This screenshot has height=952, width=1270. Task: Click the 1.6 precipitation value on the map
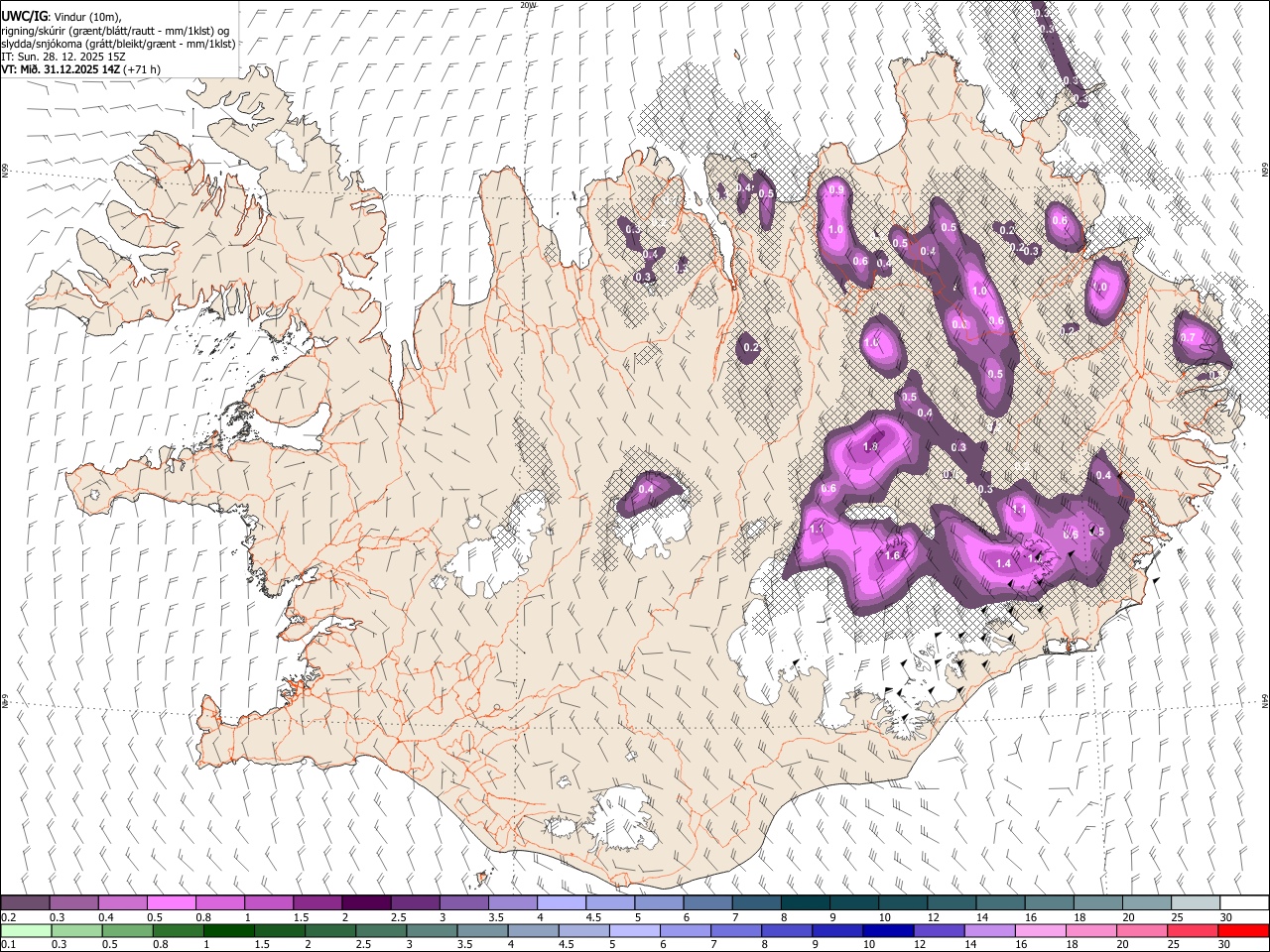(x=891, y=556)
